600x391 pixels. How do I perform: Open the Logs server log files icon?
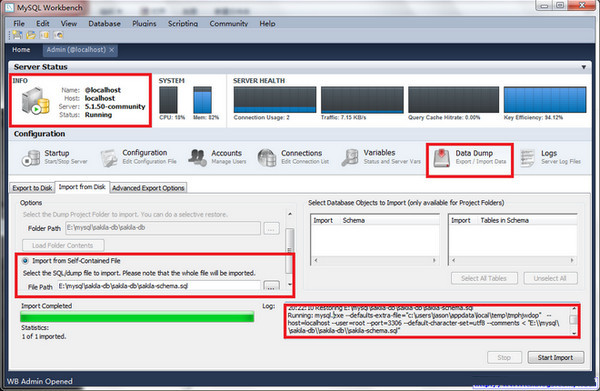pyautogui.click(x=528, y=158)
